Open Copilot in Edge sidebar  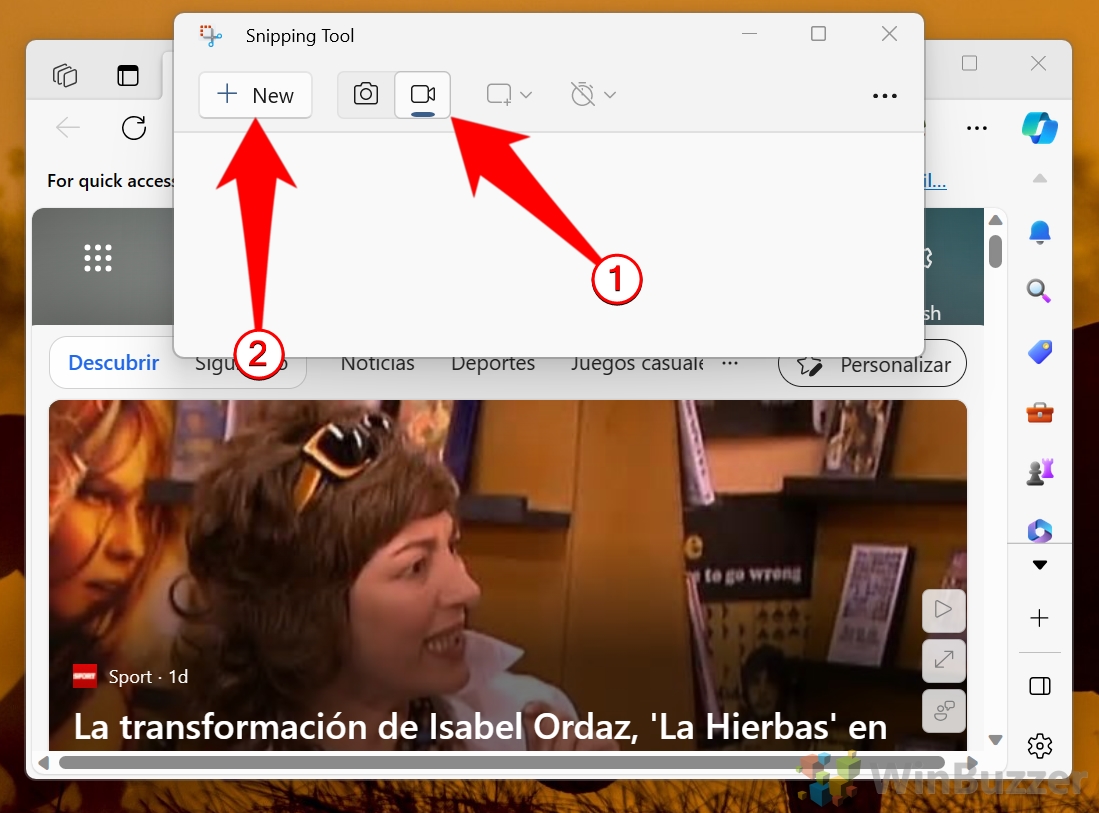point(1039,128)
